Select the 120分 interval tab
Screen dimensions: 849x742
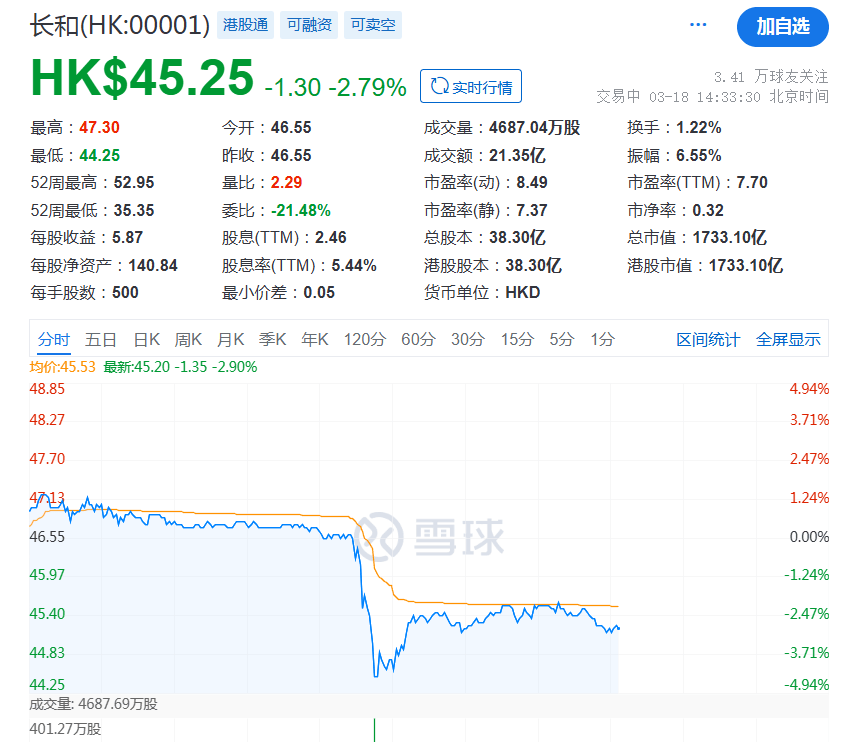coord(364,339)
